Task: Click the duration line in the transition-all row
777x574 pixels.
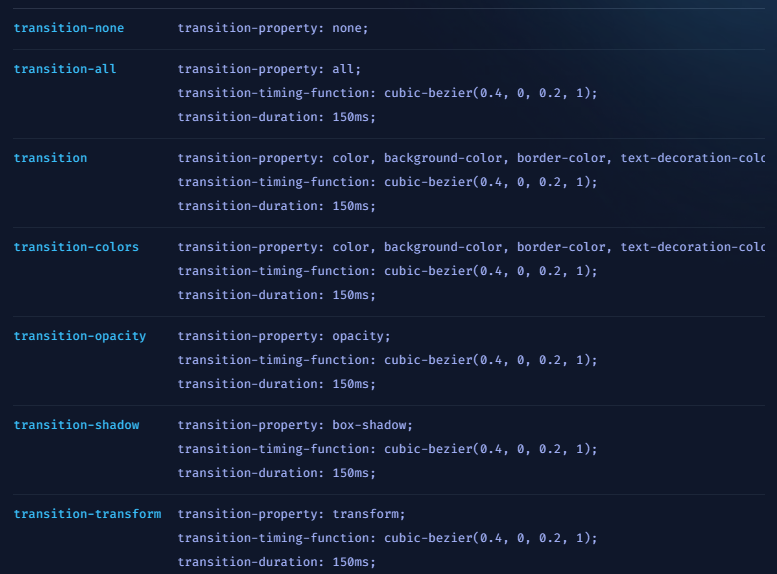Action: coord(277,117)
